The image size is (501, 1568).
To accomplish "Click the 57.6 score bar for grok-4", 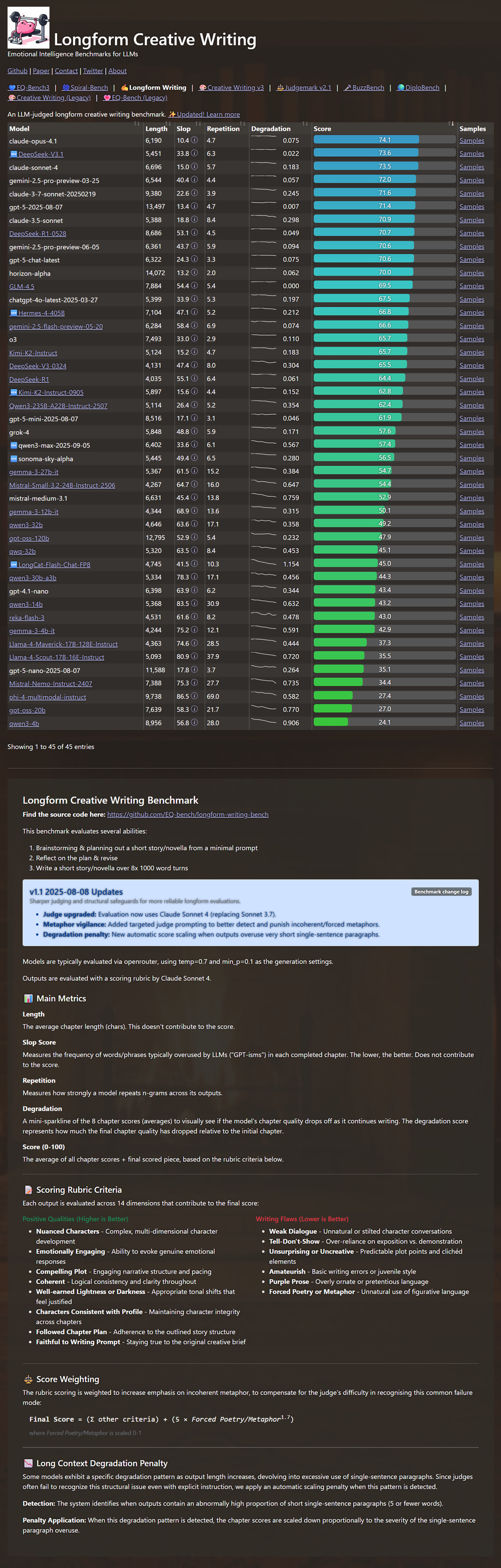I will [x=384, y=431].
